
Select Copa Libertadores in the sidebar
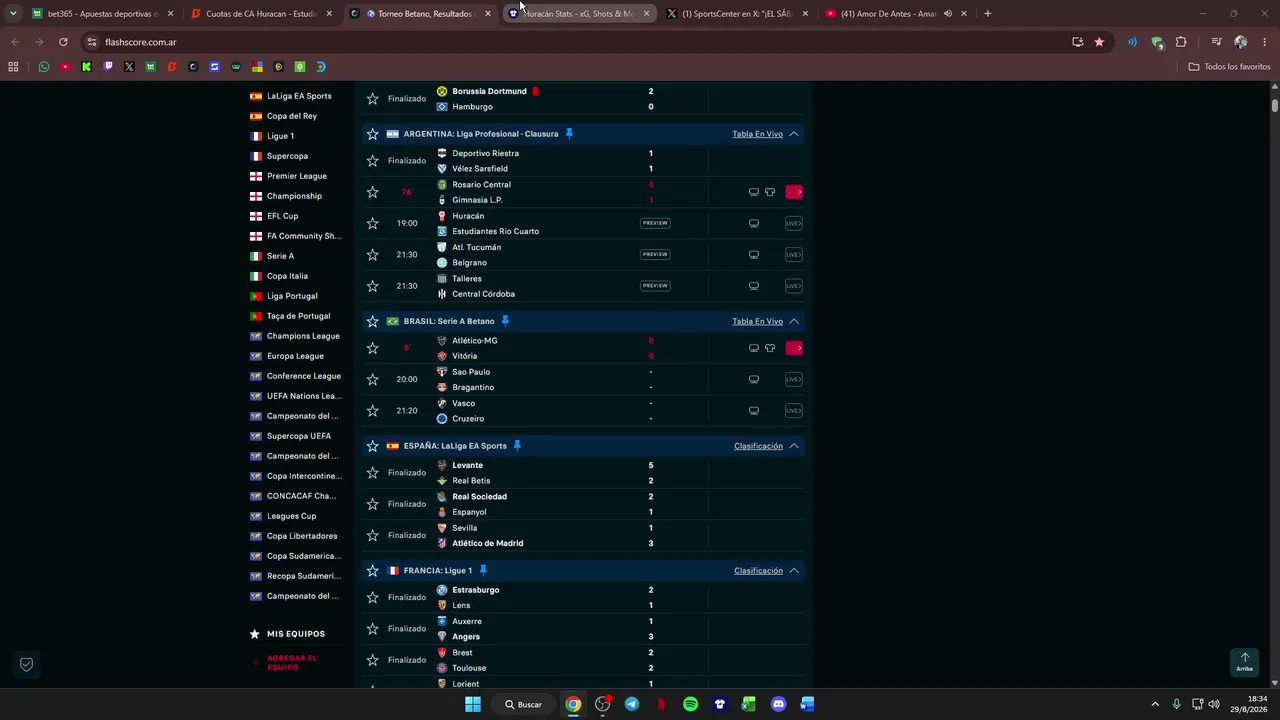[302, 536]
